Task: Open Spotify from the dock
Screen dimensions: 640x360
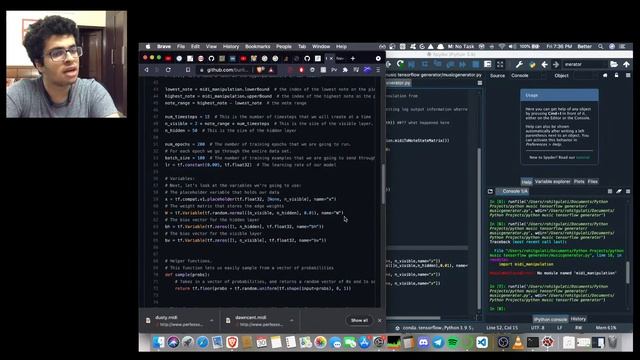Action: (452, 342)
